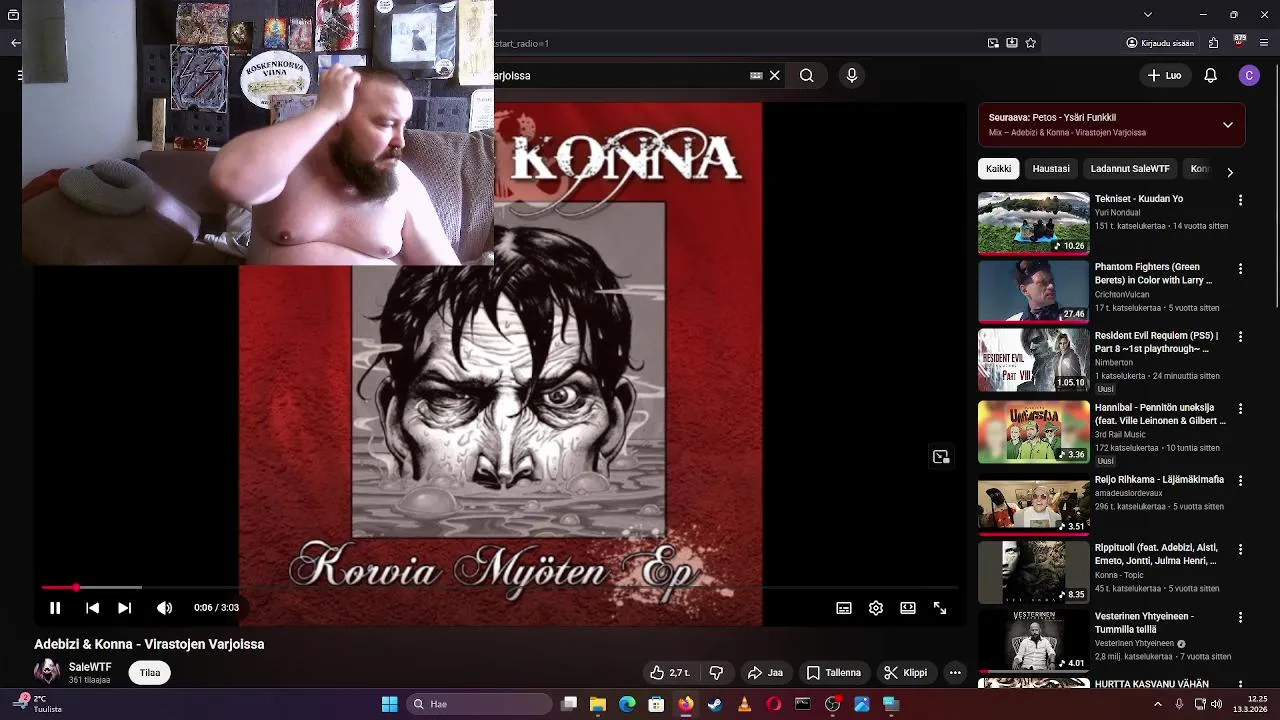
Task: Open Vesterinen Yhtyeineen - Tummilla teillä title
Action: point(1144,623)
